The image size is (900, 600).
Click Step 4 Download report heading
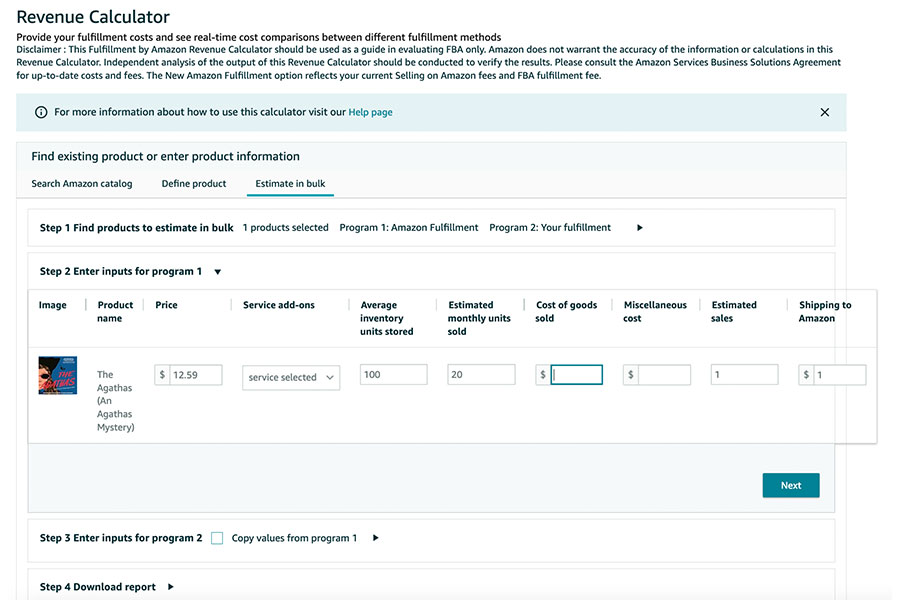point(98,587)
